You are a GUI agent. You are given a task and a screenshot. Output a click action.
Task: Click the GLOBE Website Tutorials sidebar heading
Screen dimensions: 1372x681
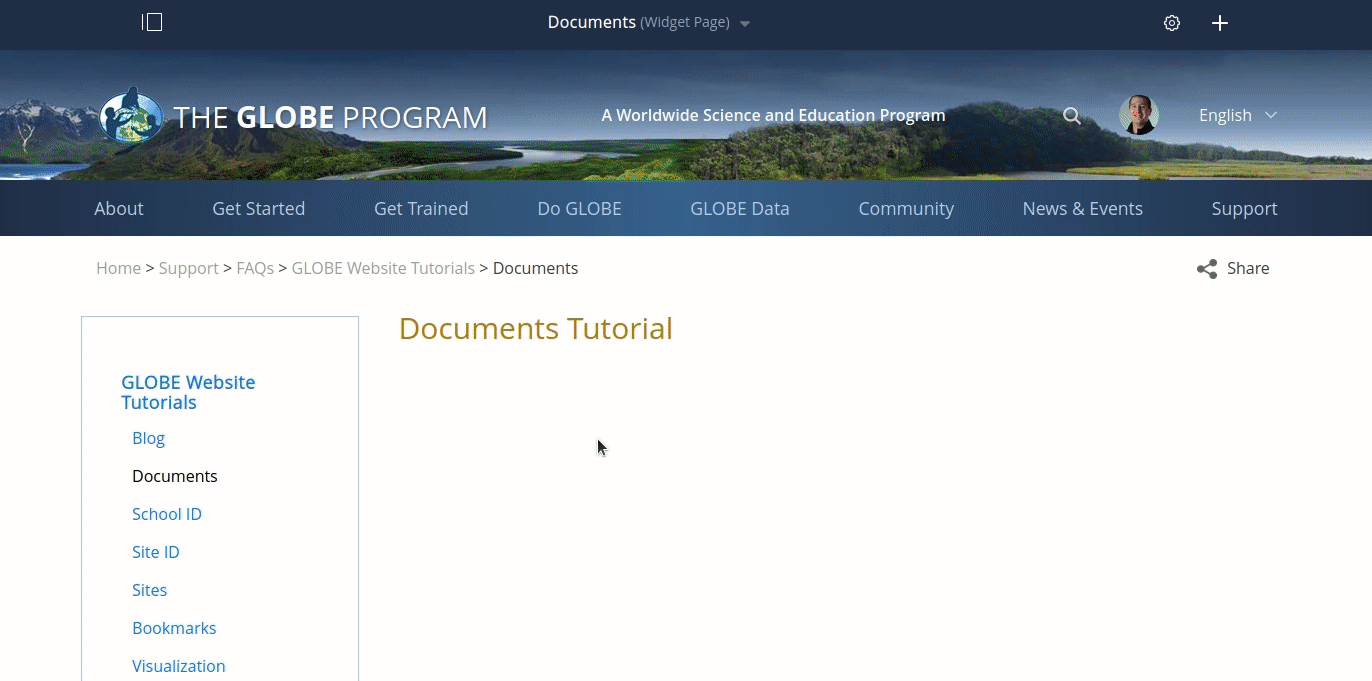(188, 392)
